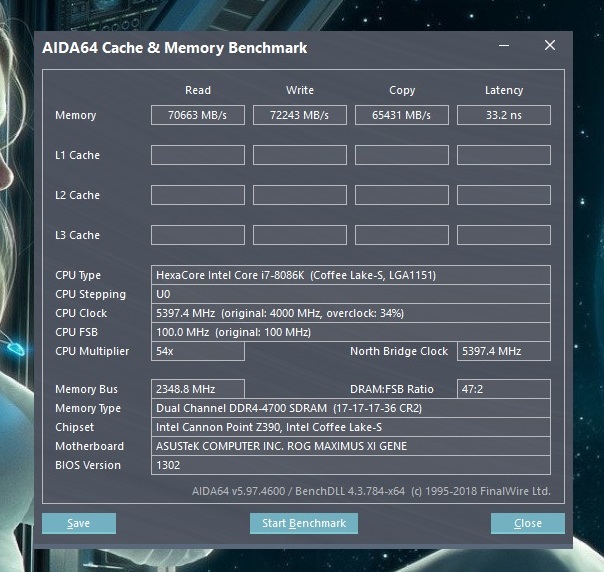The width and height of the screenshot is (604, 572).
Task: Click the L2 Cache row label
Action: click(77, 195)
